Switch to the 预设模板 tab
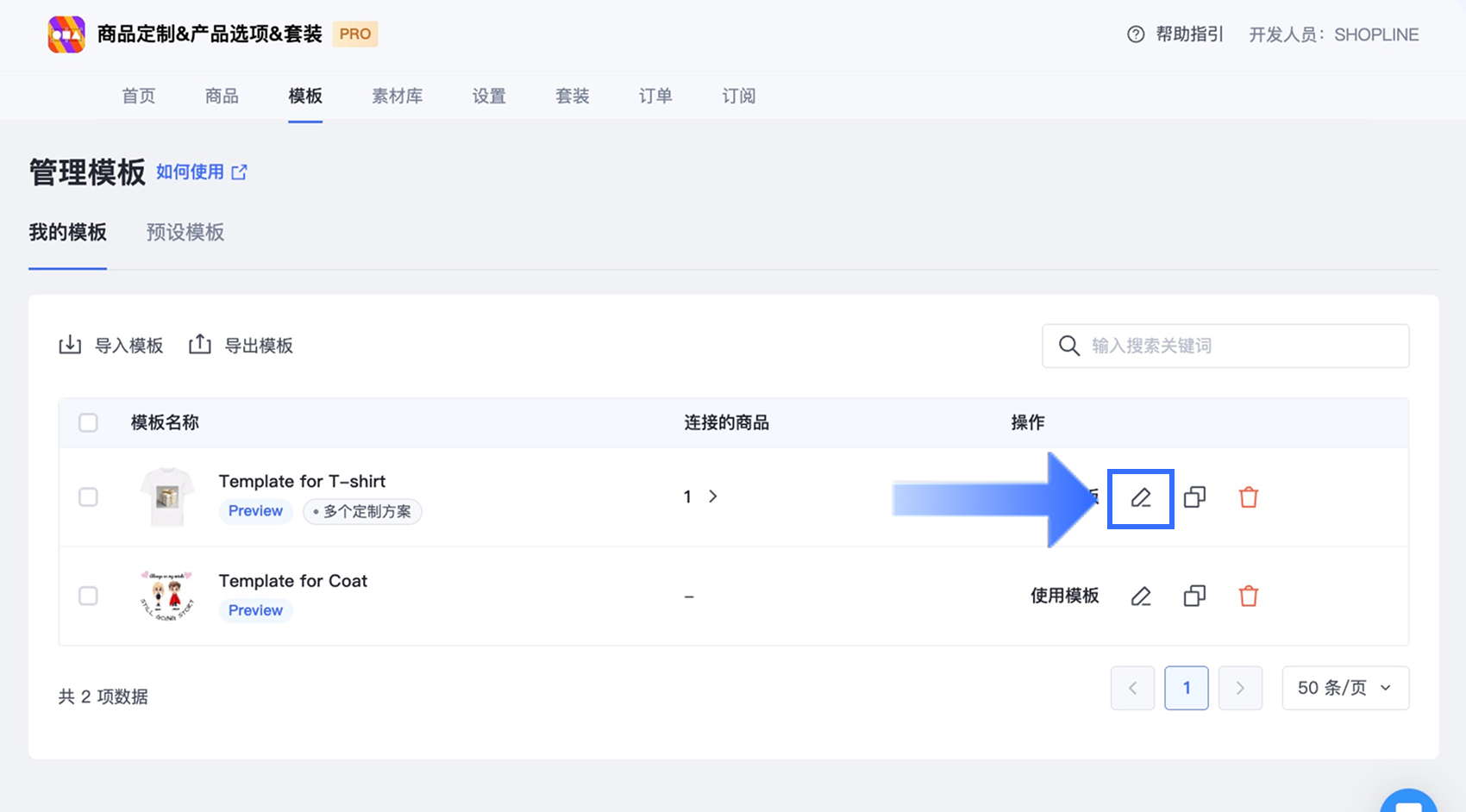 coord(185,233)
